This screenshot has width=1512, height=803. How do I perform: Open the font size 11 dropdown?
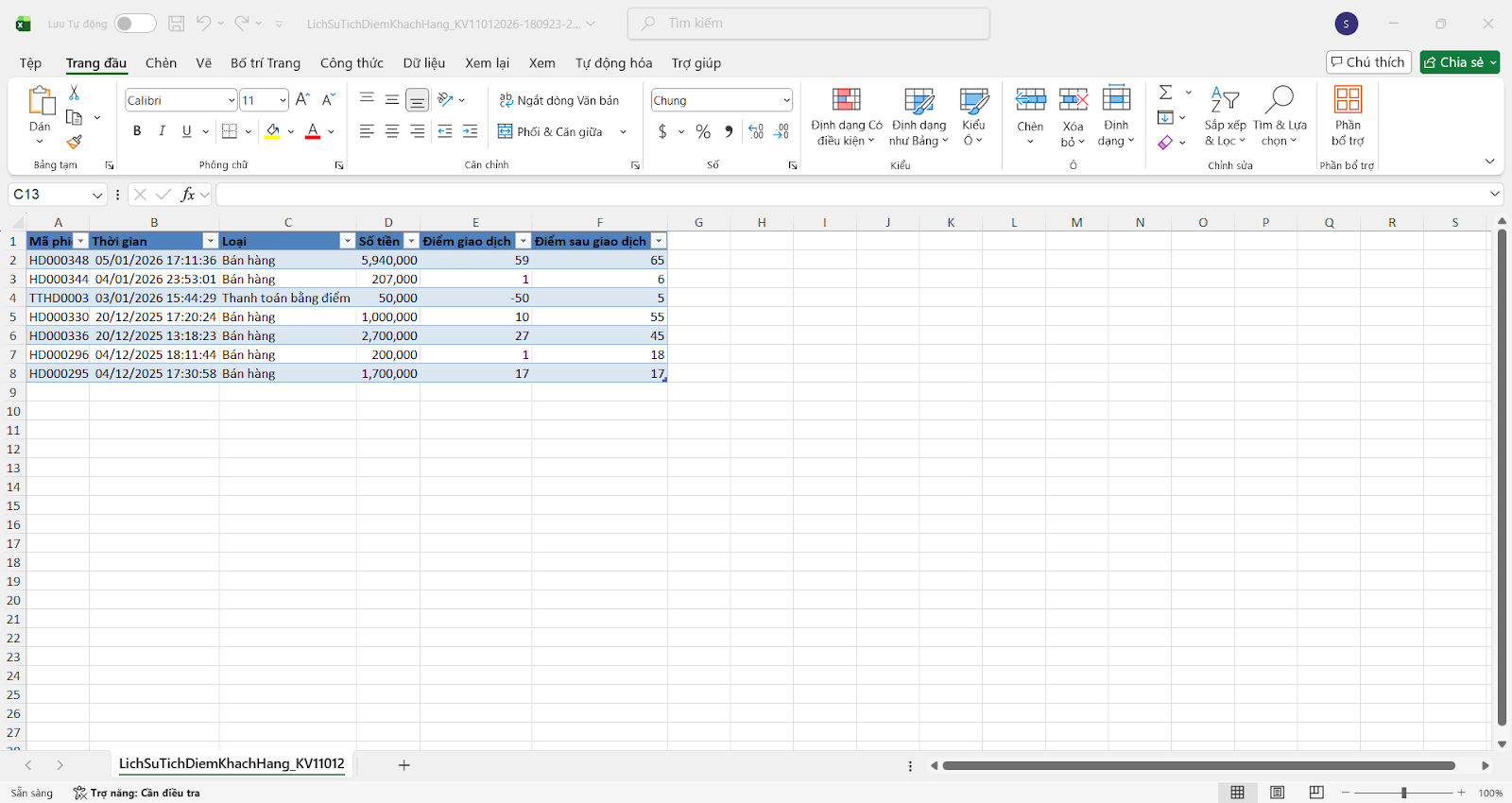tap(282, 100)
